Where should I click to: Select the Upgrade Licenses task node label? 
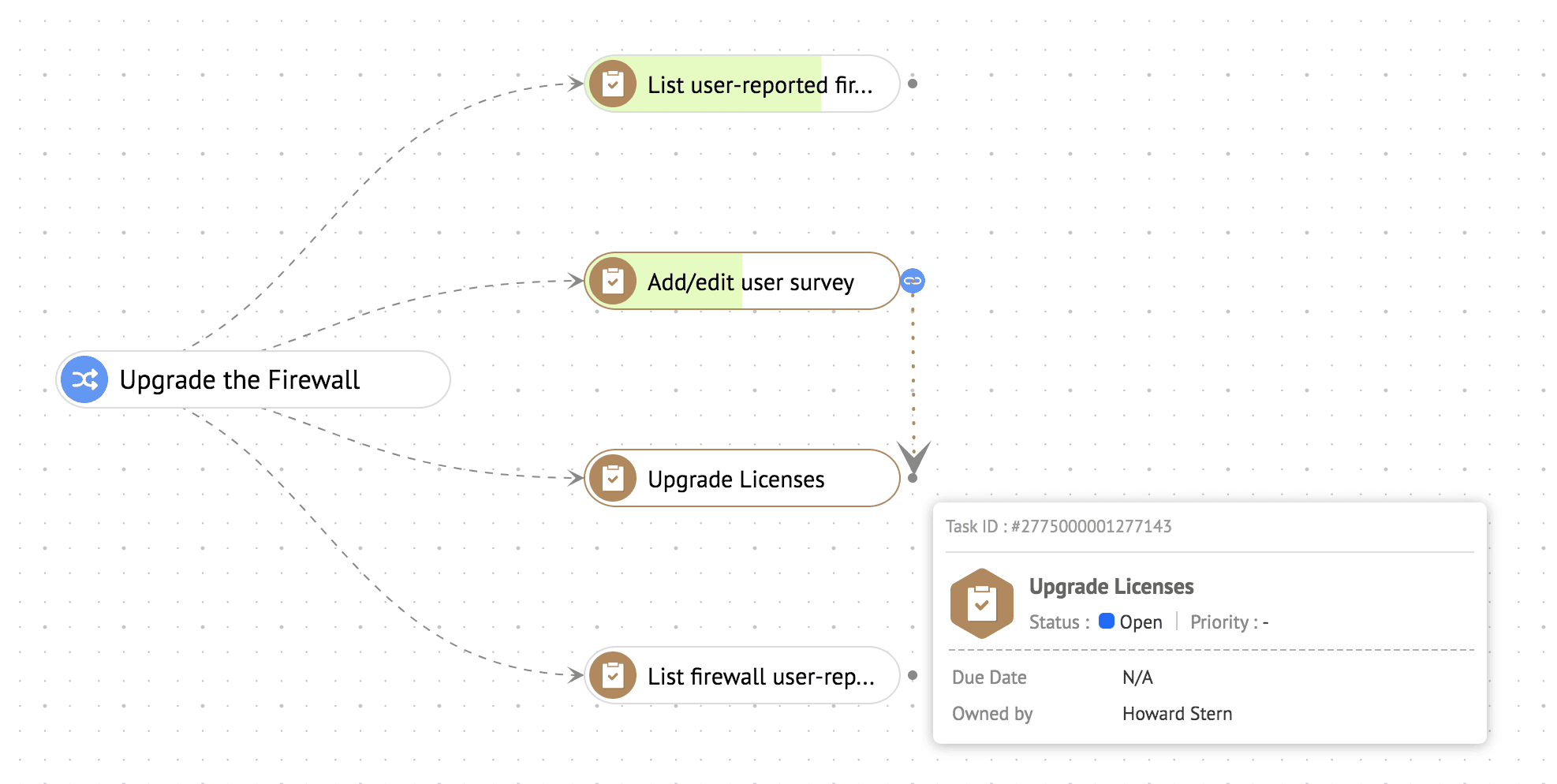pos(735,480)
